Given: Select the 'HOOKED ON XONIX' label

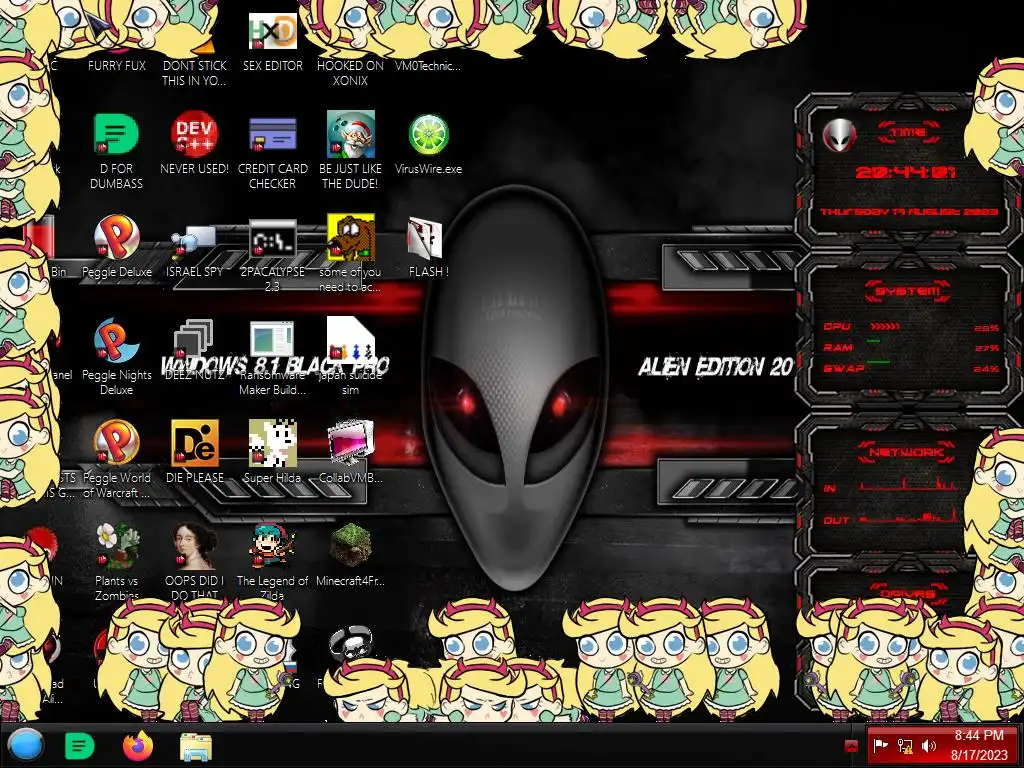Looking at the screenshot, I should 351,73.
